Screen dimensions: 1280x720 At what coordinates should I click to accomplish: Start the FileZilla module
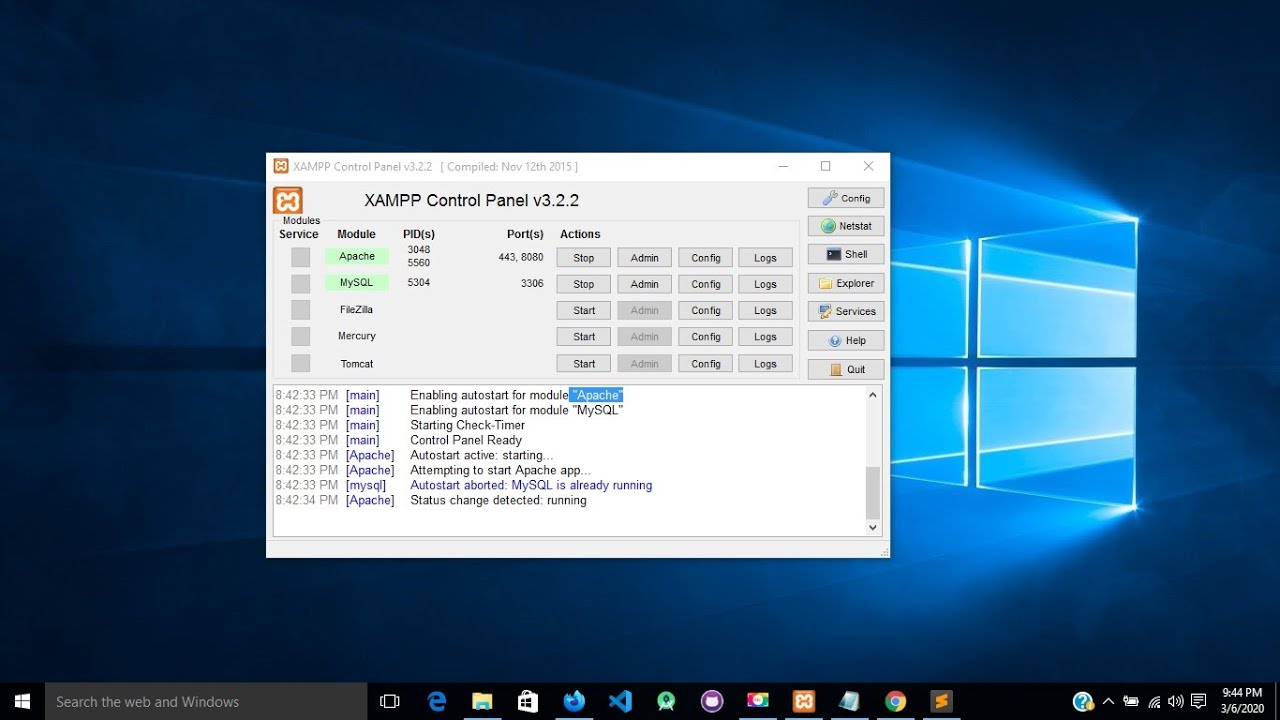[584, 310]
